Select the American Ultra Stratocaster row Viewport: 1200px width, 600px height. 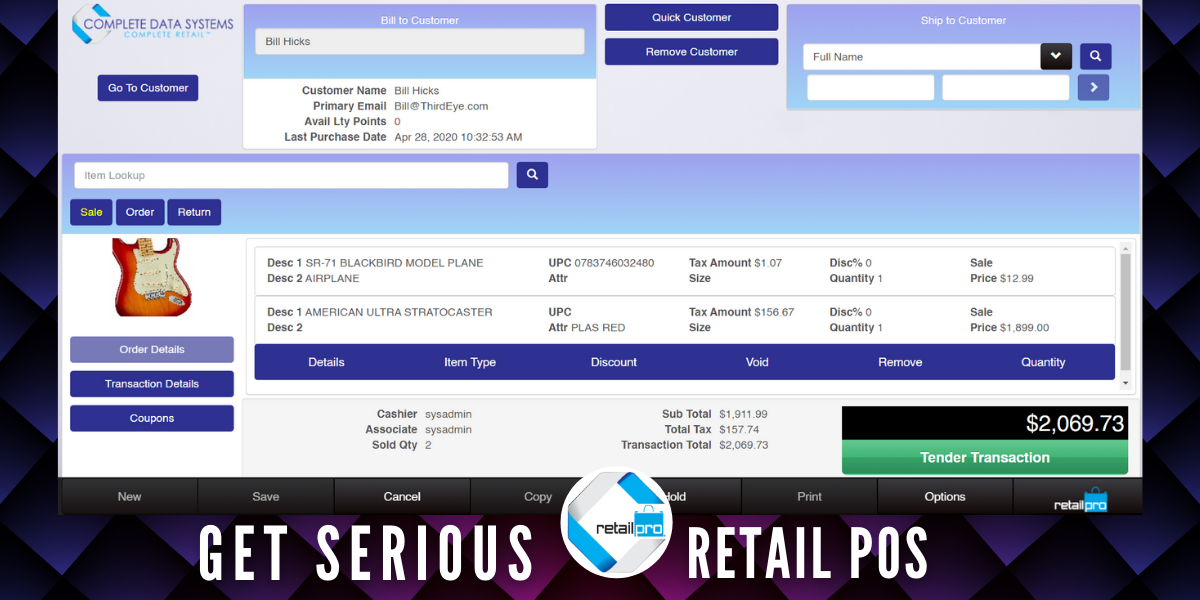[685, 320]
